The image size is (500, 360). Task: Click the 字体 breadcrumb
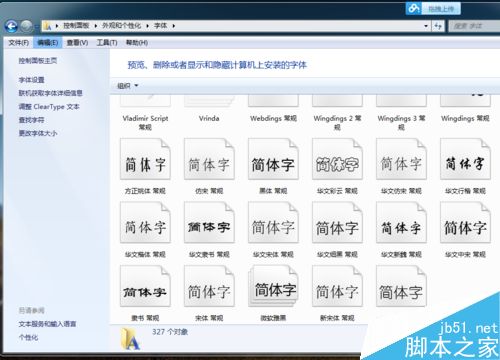pyautogui.click(x=161, y=26)
